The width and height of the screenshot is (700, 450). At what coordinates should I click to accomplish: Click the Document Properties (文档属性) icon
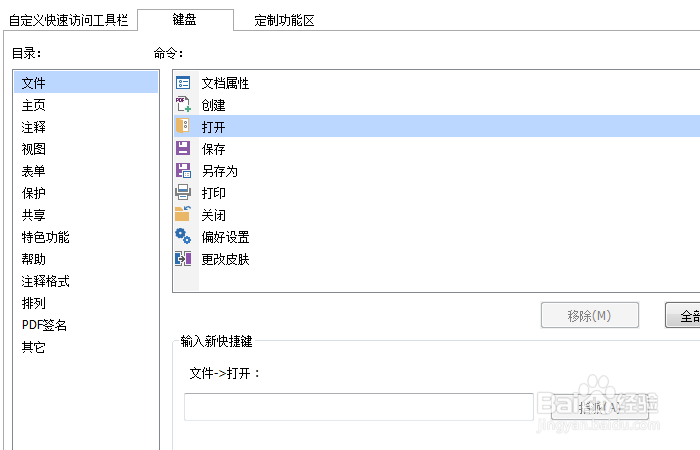(183, 83)
